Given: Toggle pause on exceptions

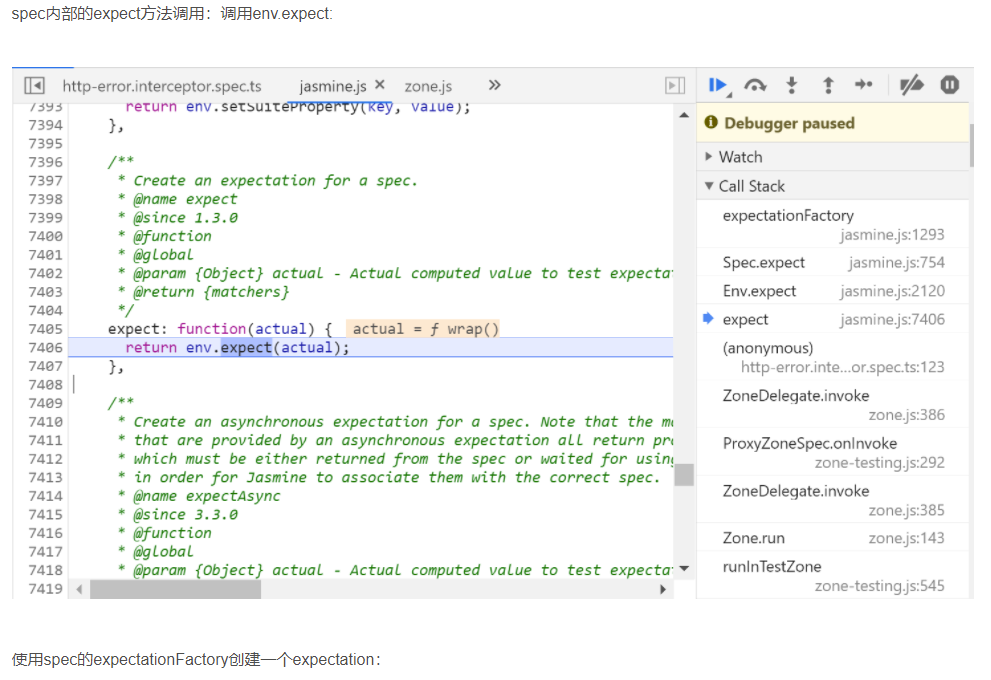Looking at the screenshot, I should coord(949,85).
